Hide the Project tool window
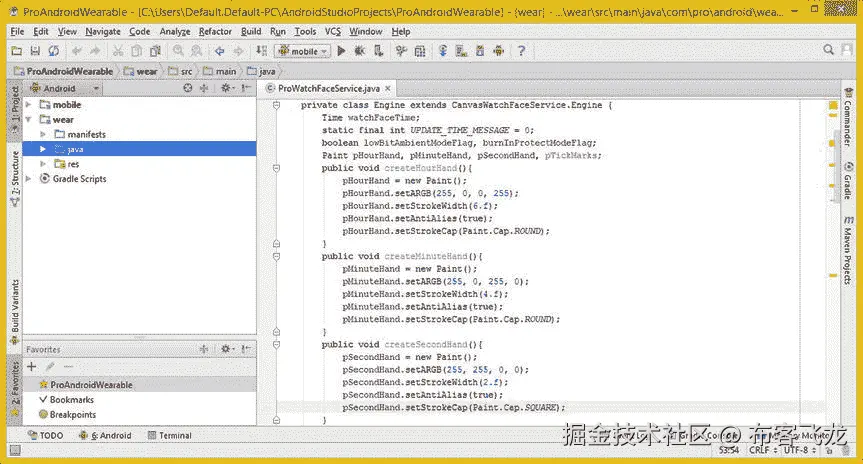This screenshot has width=863, height=464. click(x=246, y=88)
